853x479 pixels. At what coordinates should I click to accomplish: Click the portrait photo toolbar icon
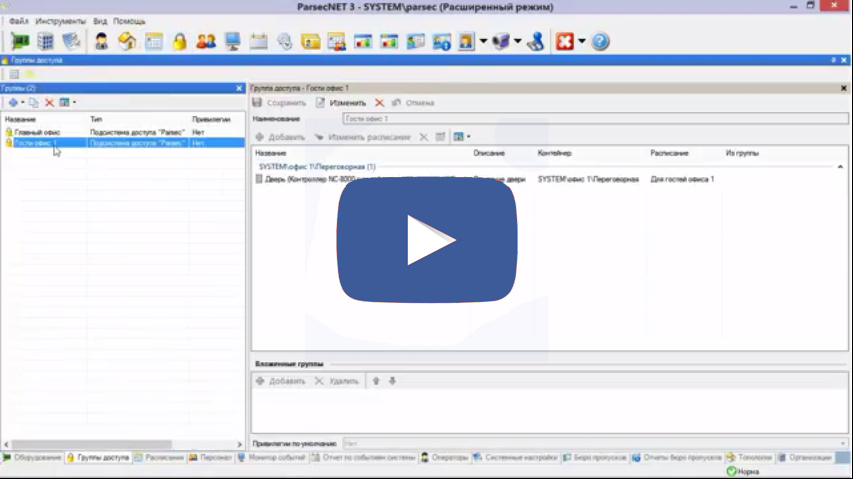(466, 41)
